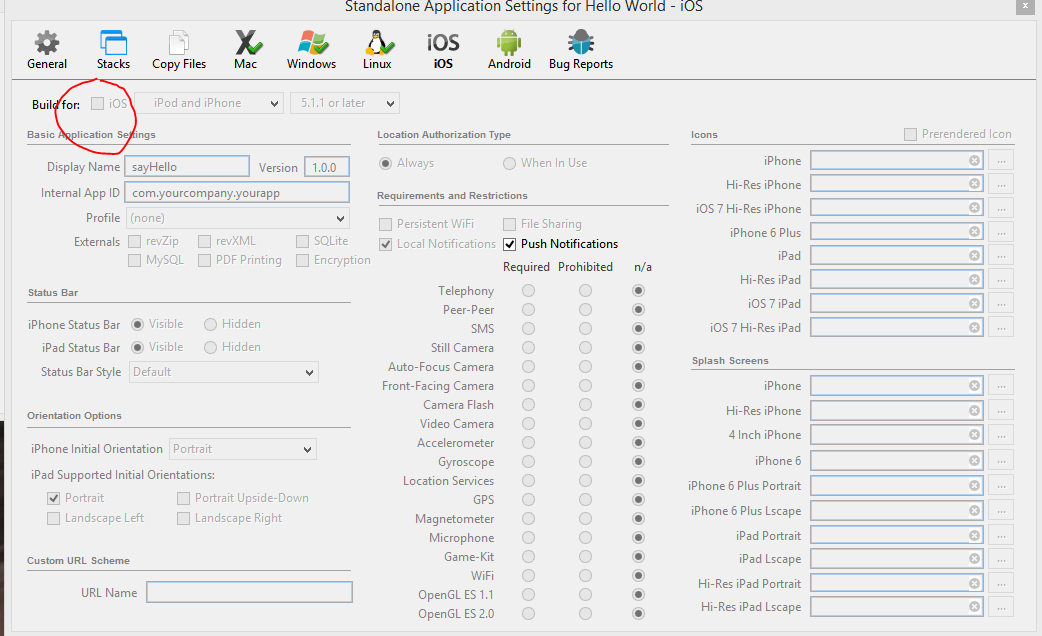Viewport: 1042px width, 636px height.
Task: Set Telephony to Required
Action: tap(528, 291)
